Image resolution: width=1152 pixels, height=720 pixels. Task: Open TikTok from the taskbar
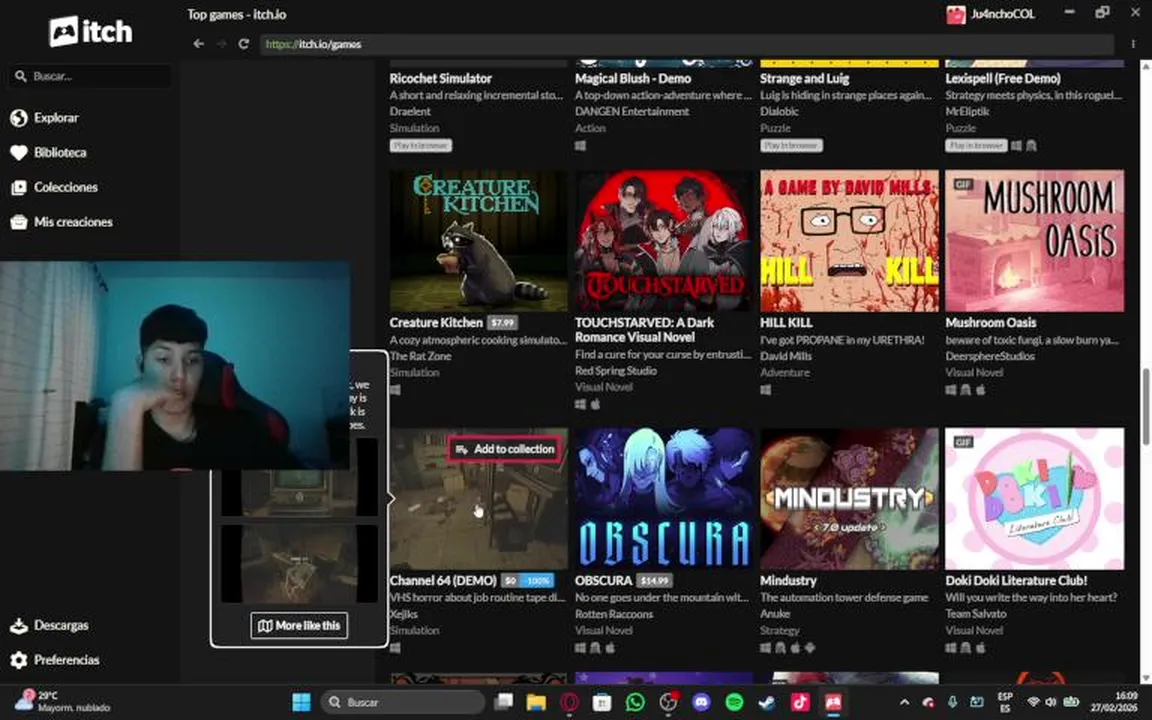click(799, 702)
